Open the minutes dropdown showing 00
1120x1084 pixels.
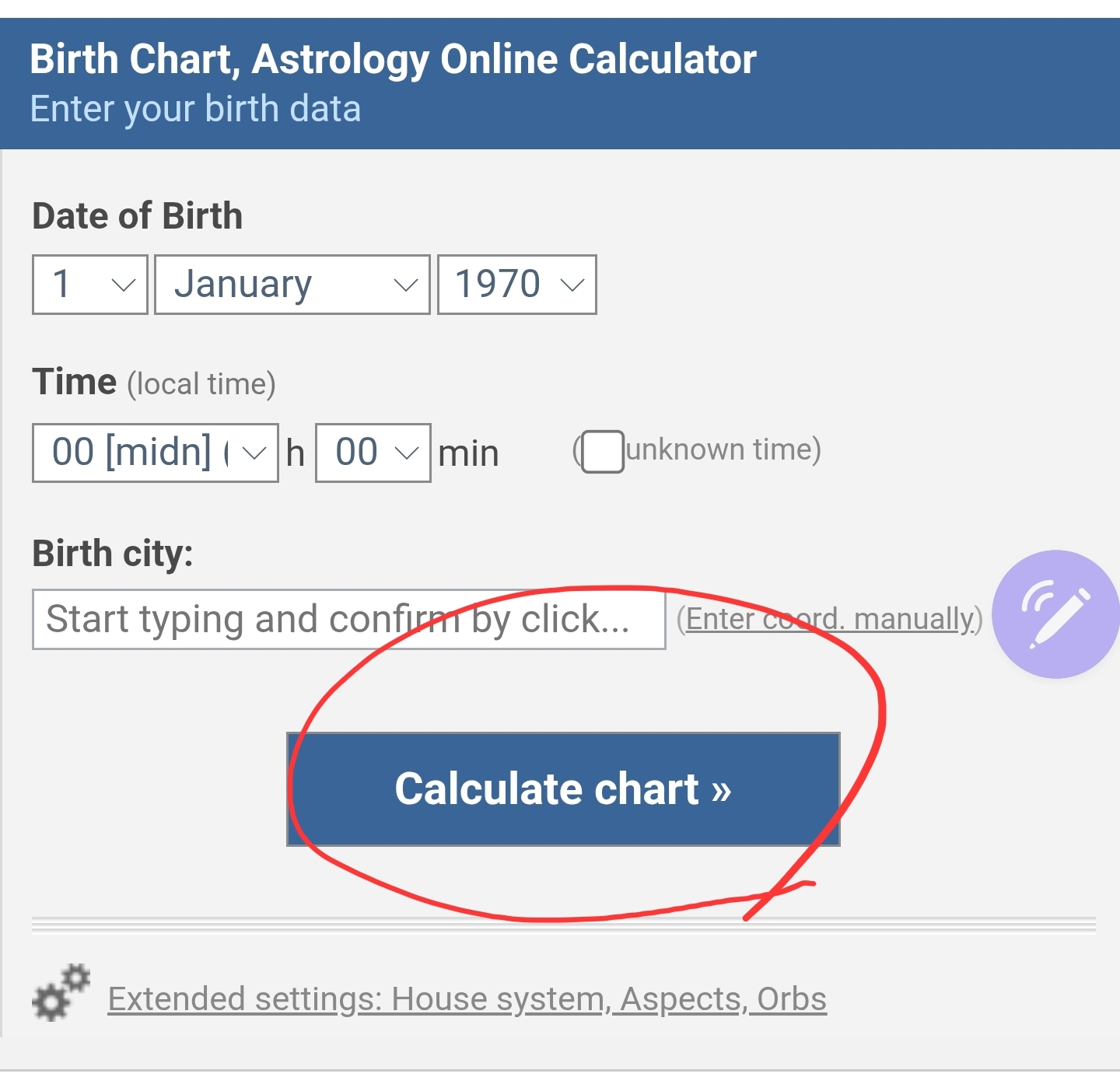tap(373, 453)
